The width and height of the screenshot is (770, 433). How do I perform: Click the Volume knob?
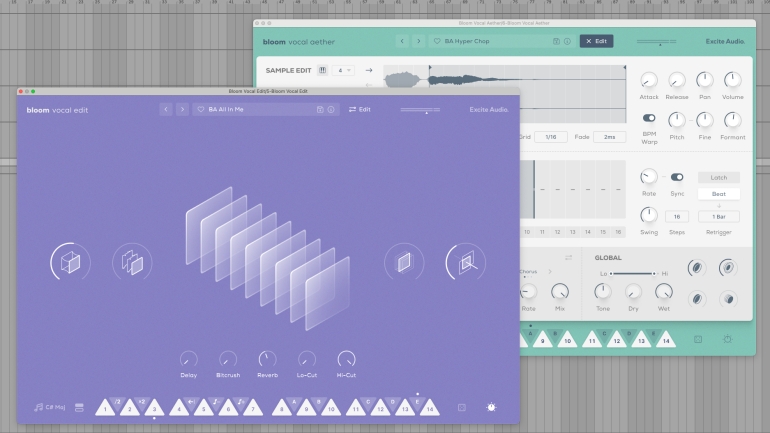click(733, 80)
